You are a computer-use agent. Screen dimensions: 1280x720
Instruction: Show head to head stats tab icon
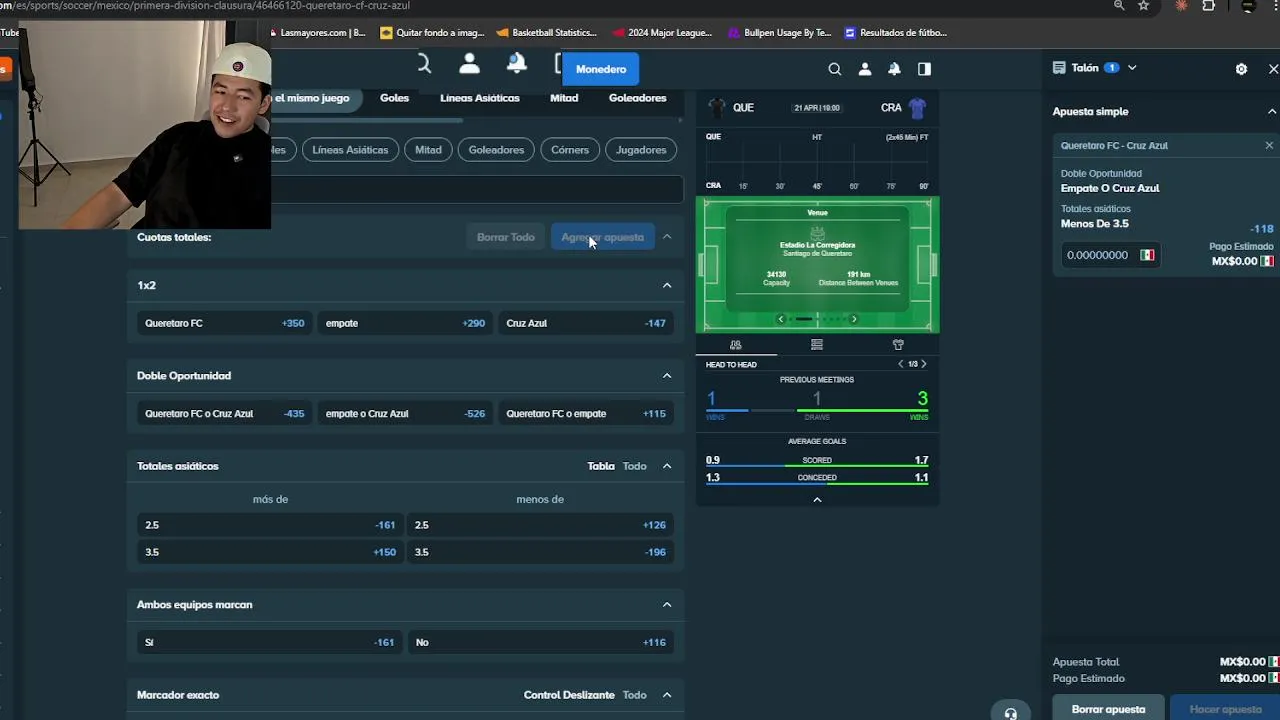click(736, 344)
